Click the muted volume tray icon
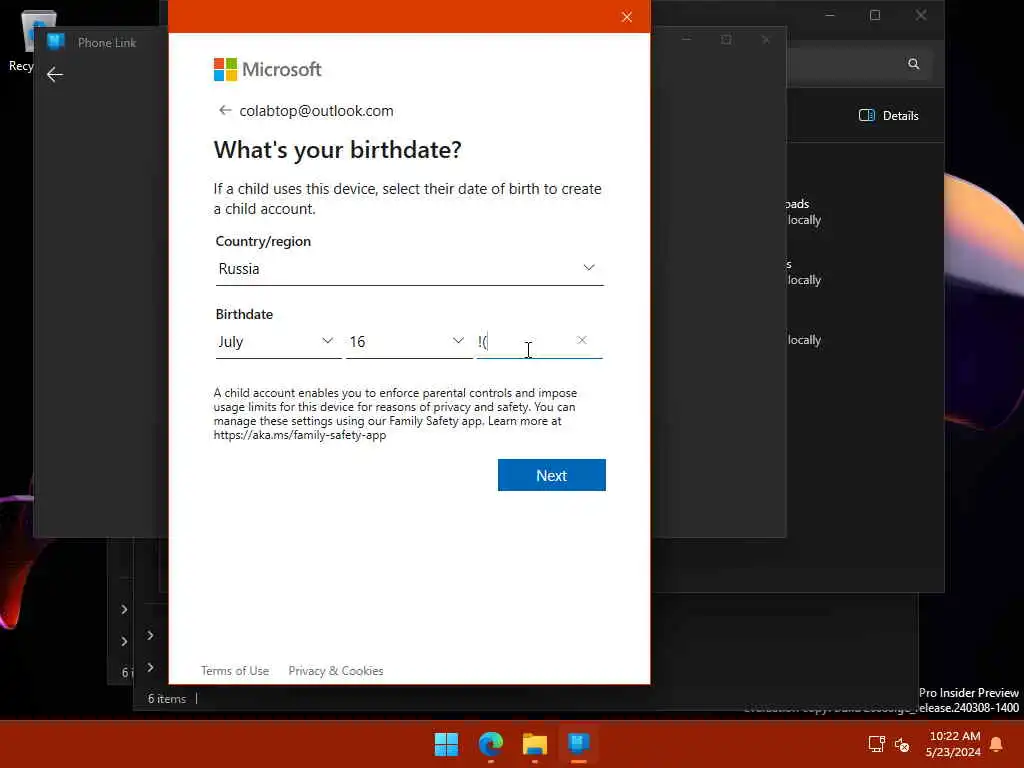This screenshot has width=1024, height=768. pos(902,744)
